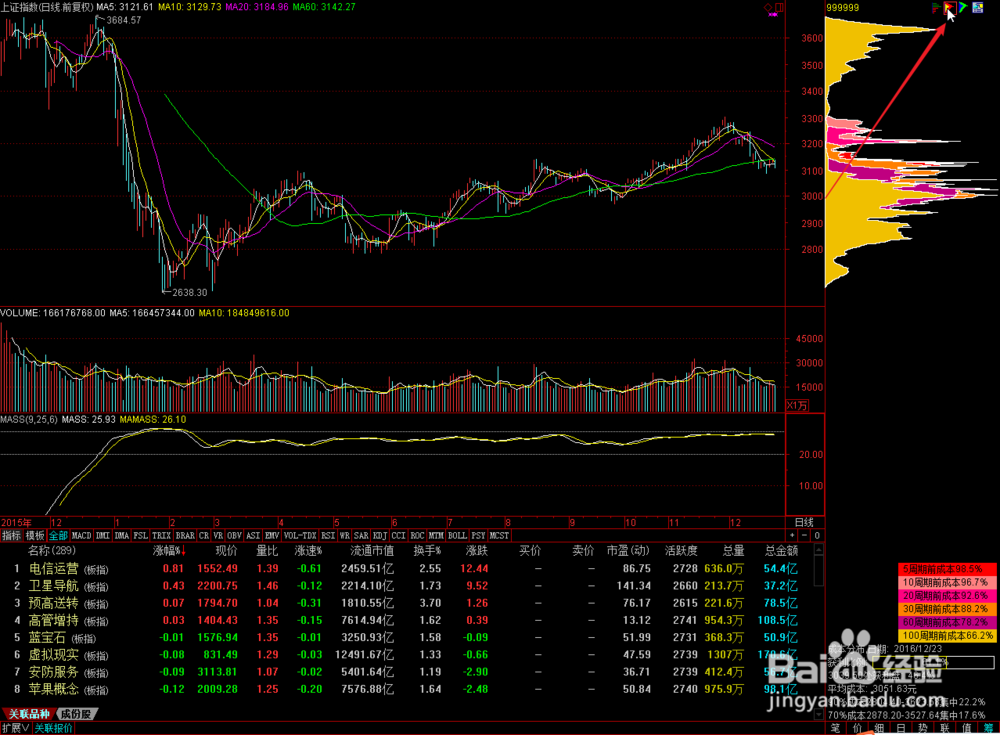Screen dimensions: 1000x735
Task: Click the 20周期前成本 magenta legend swatch
Action: click(947, 596)
